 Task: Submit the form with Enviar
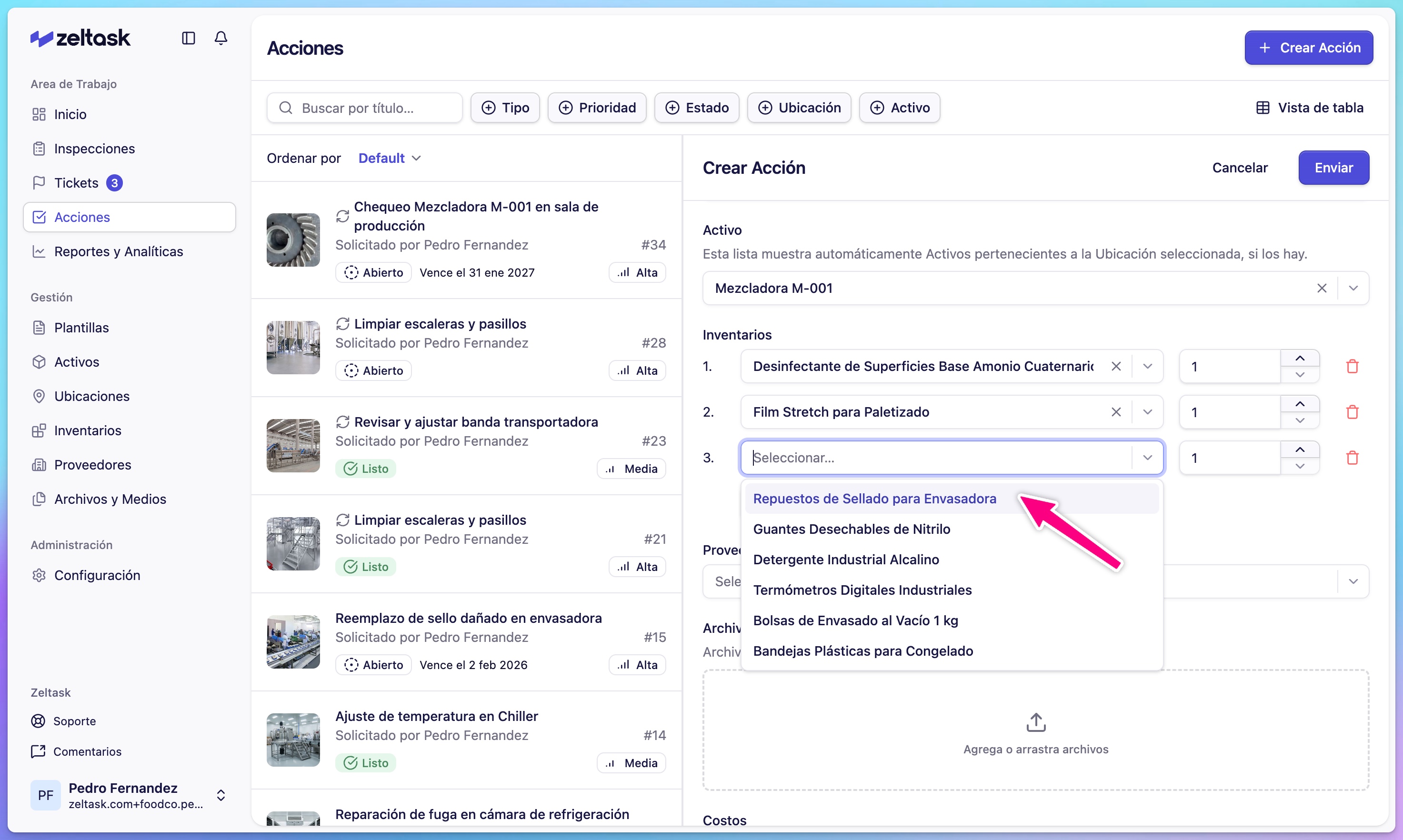[x=1333, y=168]
